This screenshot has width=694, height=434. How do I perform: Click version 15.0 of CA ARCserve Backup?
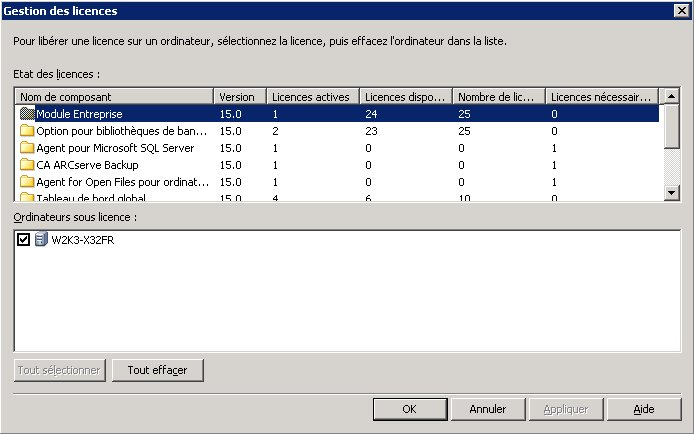click(x=231, y=165)
